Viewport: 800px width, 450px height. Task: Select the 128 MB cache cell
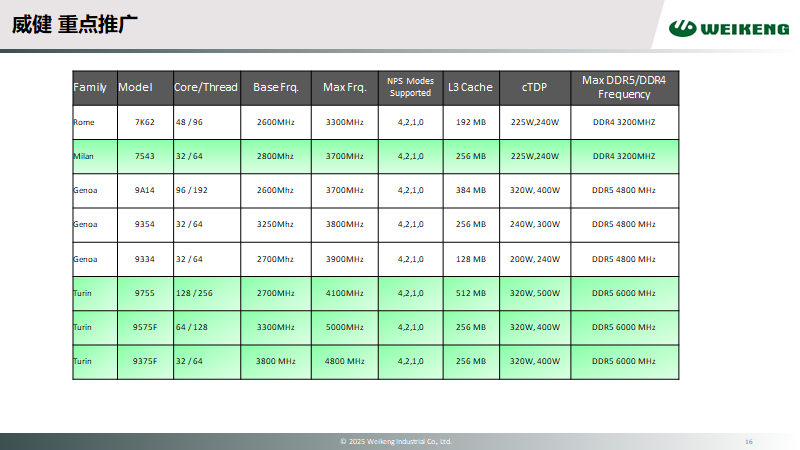click(x=471, y=259)
